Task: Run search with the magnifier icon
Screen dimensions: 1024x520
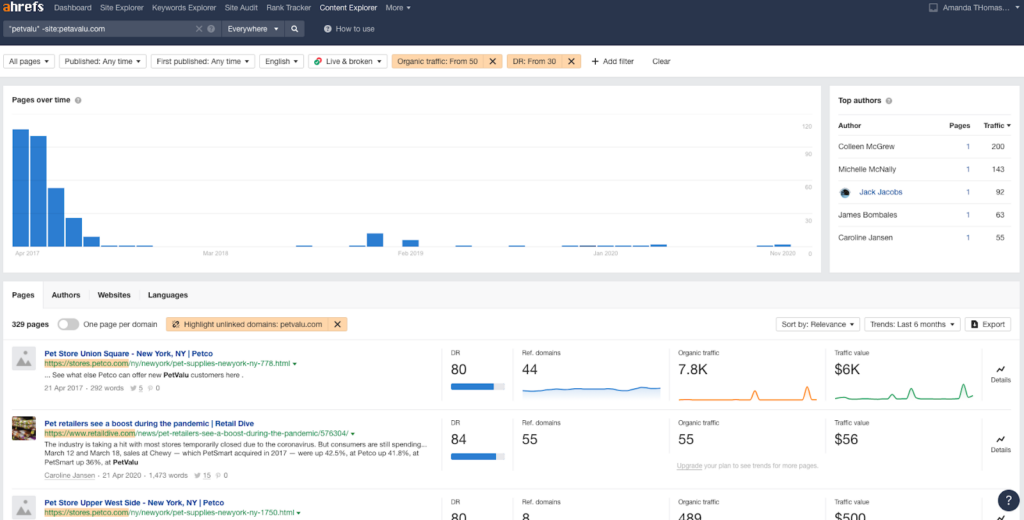Action: [x=295, y=29]
